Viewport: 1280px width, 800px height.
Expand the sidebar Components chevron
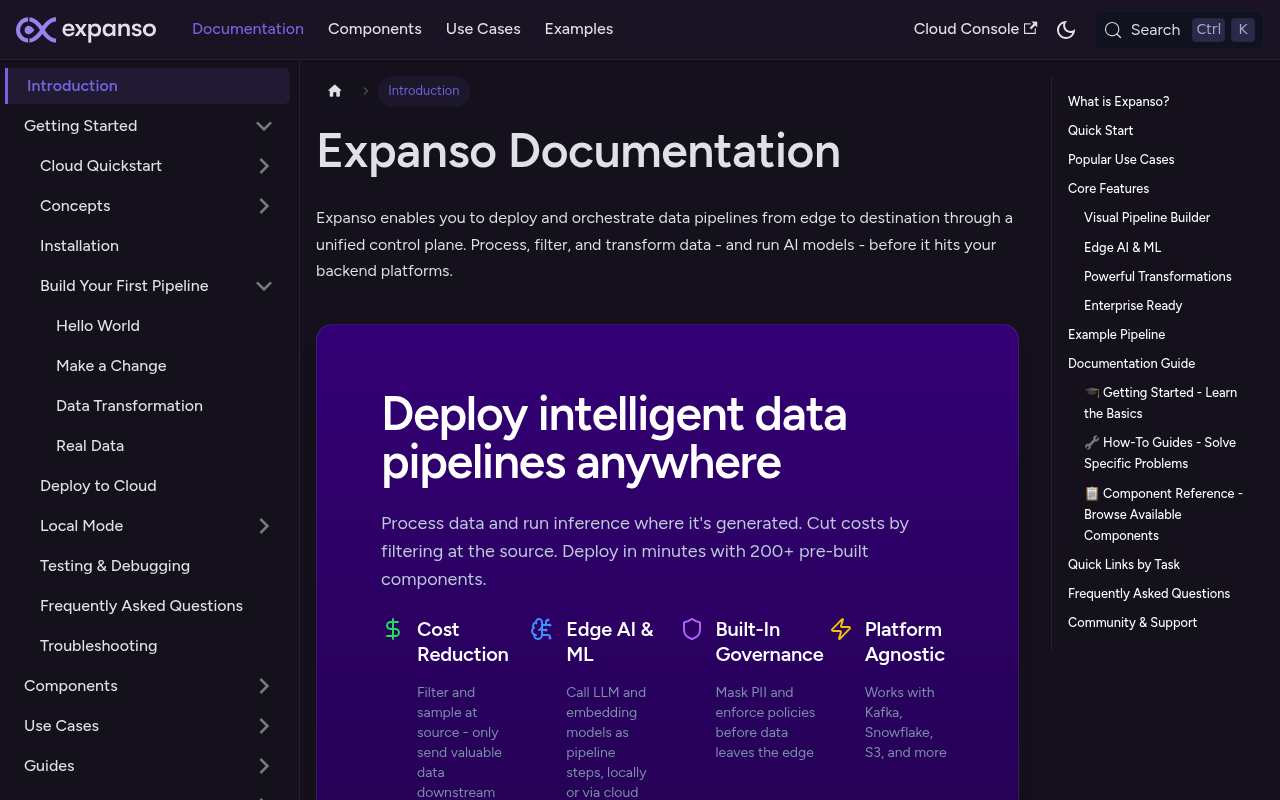click(264, 686)
